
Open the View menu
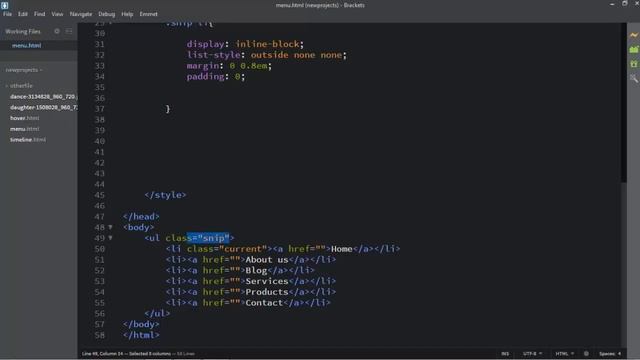point(57,14)
